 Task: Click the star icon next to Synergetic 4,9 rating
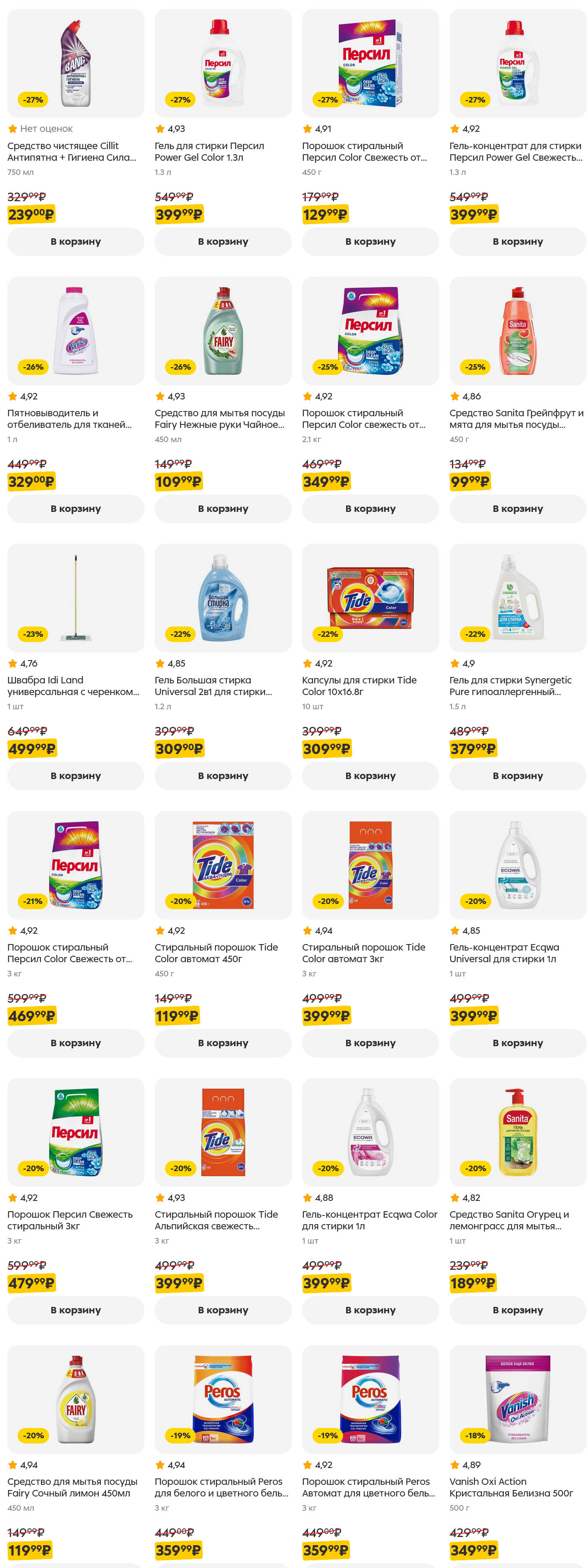pyautogui.click(x=455, y=664)
